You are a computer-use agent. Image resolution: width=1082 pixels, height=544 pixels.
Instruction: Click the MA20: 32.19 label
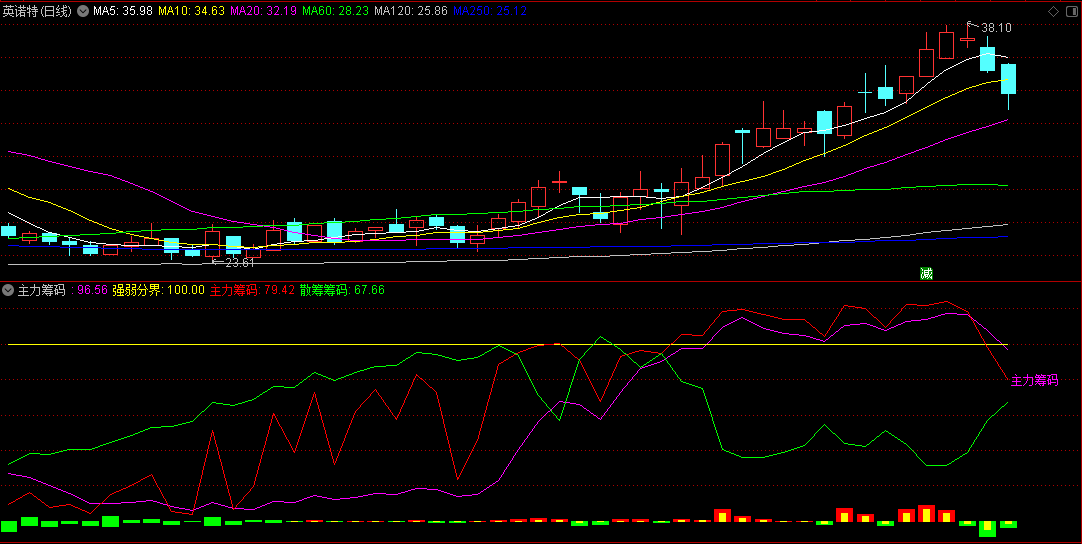pyautogui.click(x=263, y=11)
